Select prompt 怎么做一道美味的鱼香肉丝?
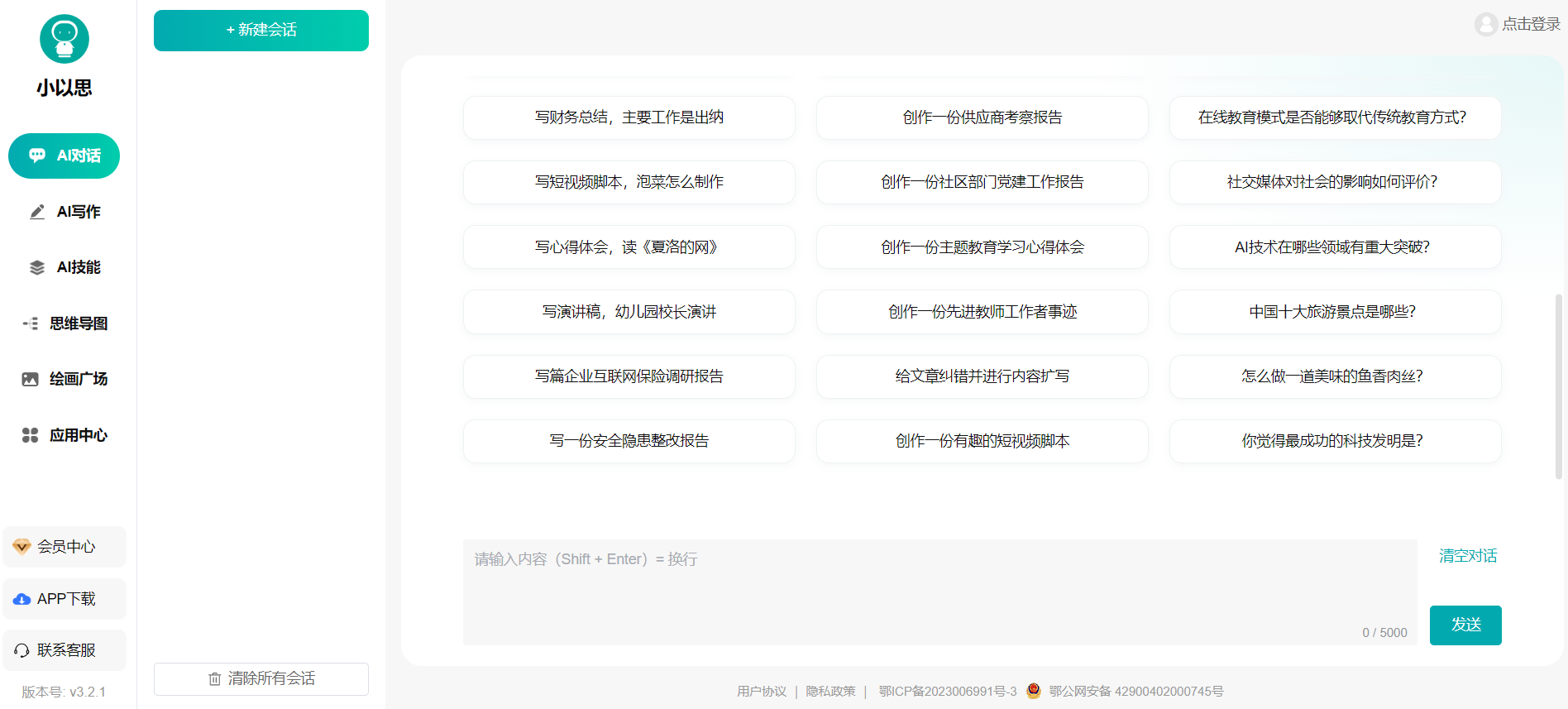 [1336, 376]
